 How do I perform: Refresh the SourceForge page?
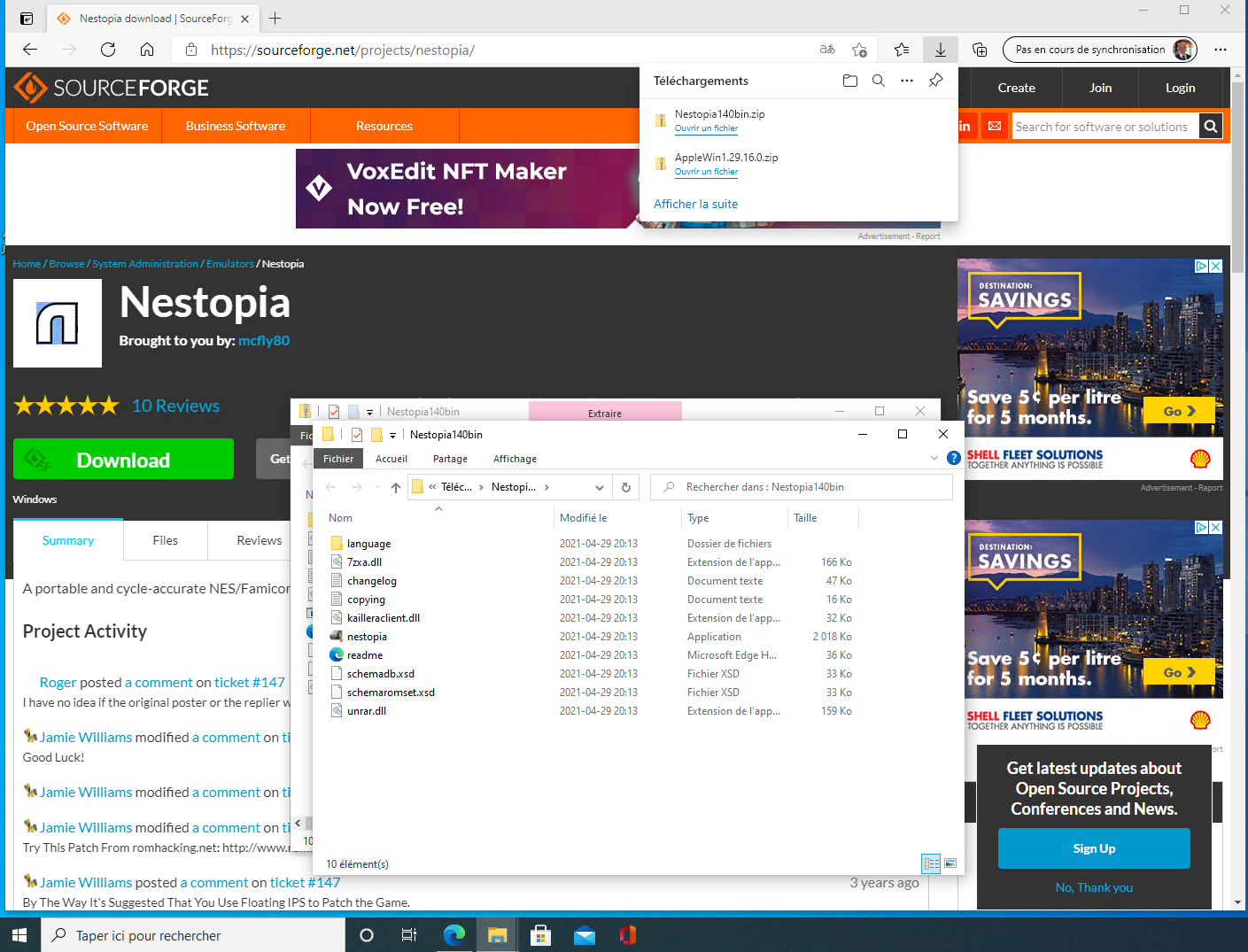tap(108, 50)
